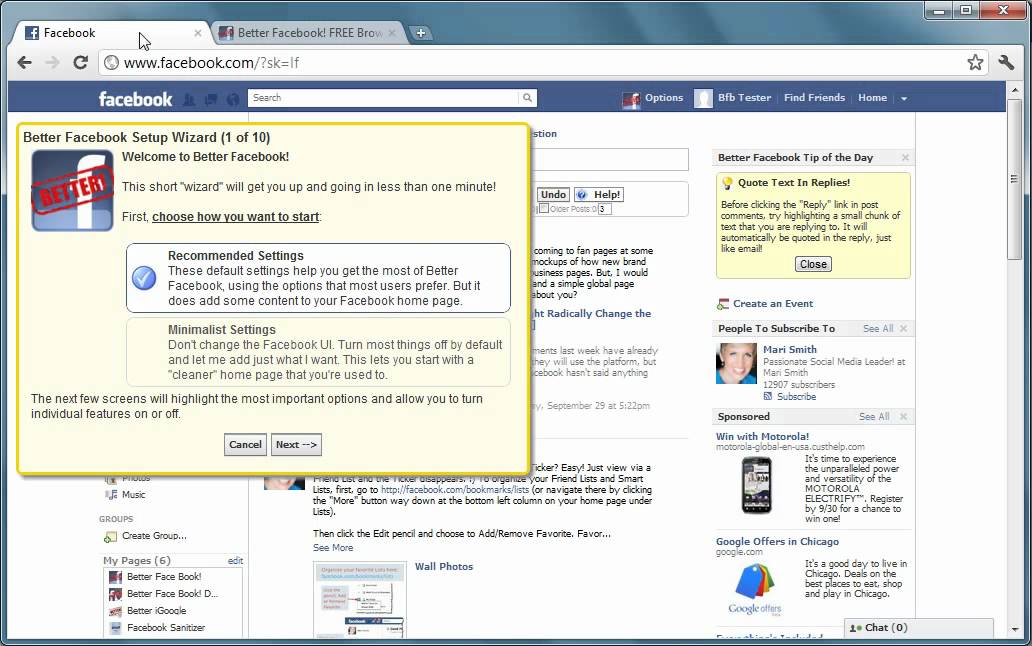
Task: Close the Facebook tab
Action: tap(197, 33)
